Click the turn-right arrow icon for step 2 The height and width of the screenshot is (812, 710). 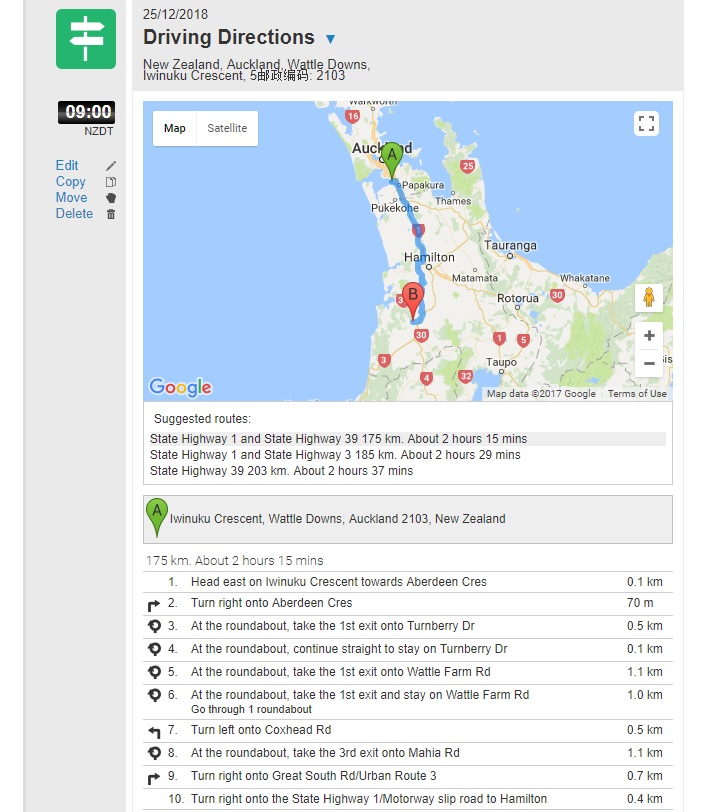click(154, 605)
